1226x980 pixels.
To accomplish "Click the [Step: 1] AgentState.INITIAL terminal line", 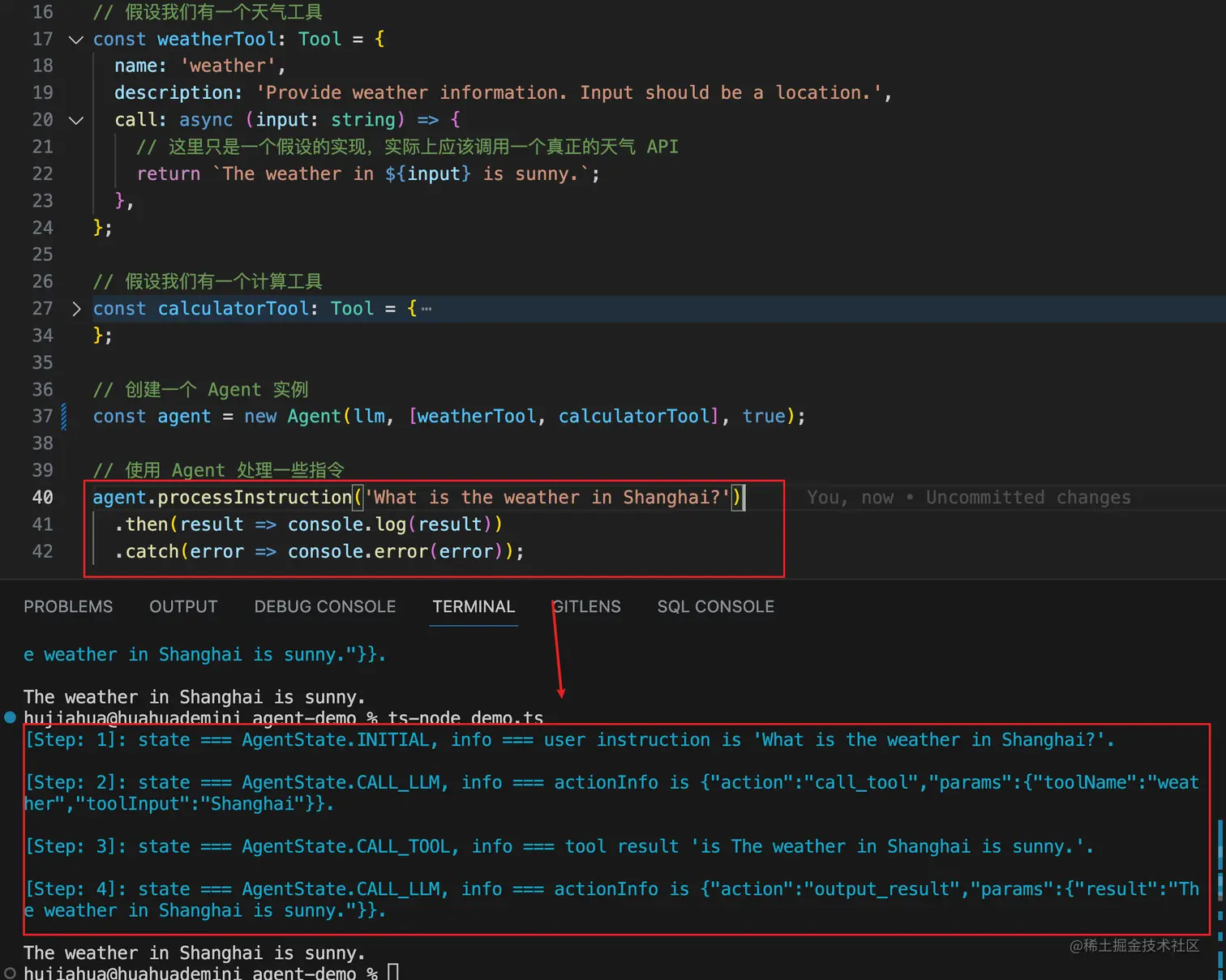I will [x=571, y=740].
